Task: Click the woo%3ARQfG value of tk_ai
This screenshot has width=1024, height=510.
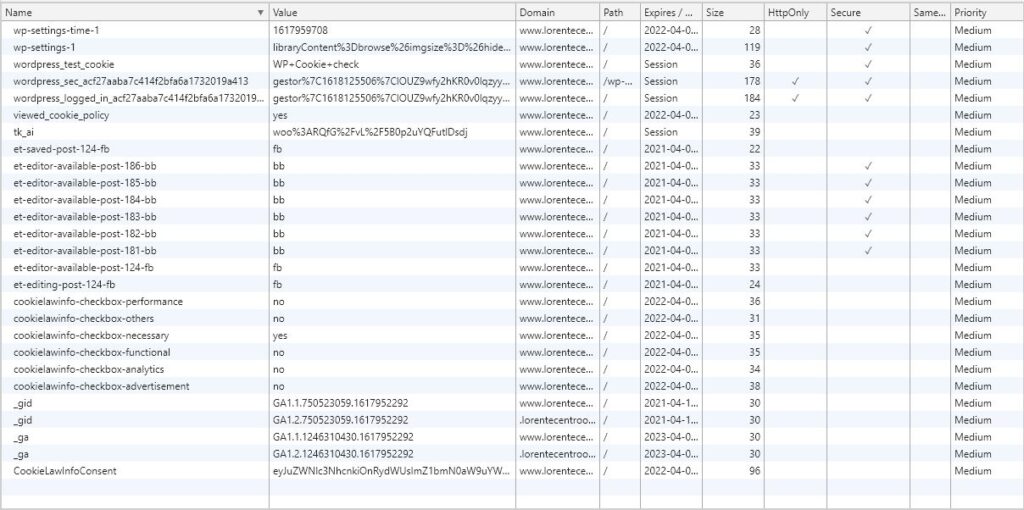Action: tap(370, 132)
